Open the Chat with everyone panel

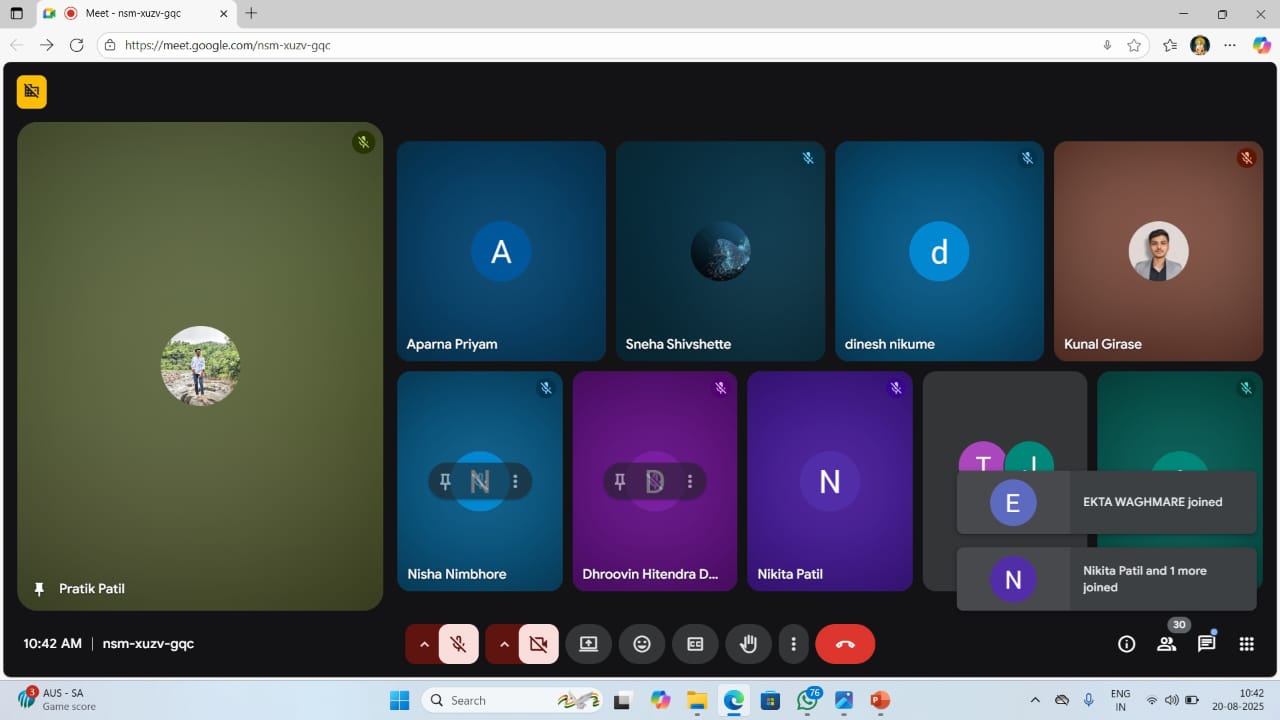(x=1206, y=644)
